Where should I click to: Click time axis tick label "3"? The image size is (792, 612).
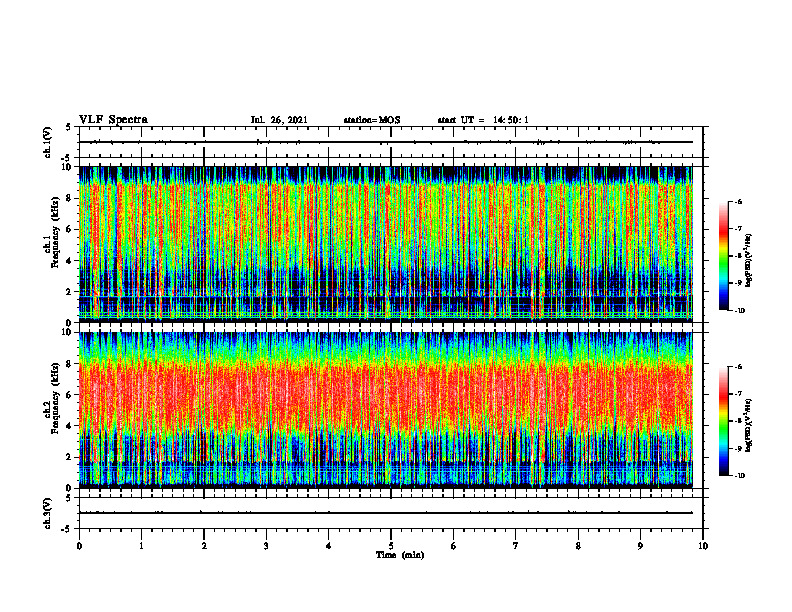click(x=266, y=546)
